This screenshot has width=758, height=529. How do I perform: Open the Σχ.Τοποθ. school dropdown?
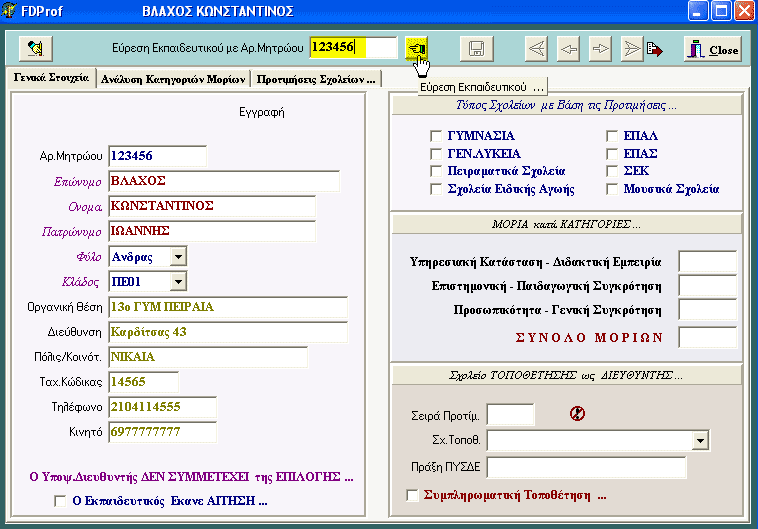coord(700,440)
